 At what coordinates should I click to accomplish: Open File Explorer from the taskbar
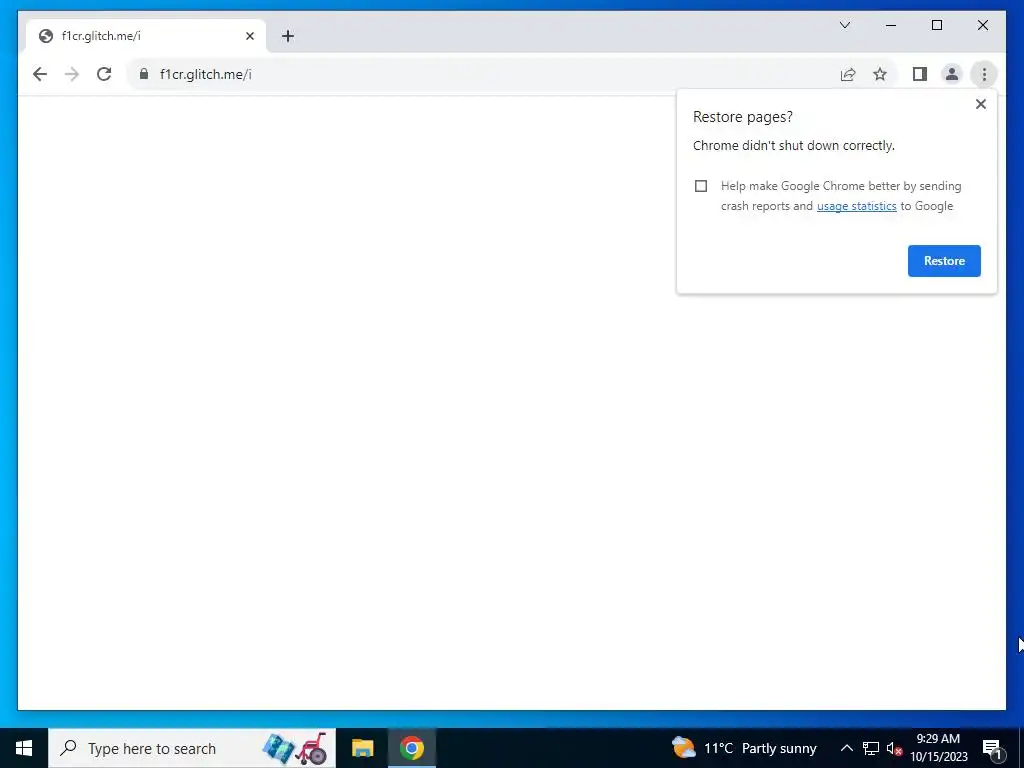click(362, 748)
